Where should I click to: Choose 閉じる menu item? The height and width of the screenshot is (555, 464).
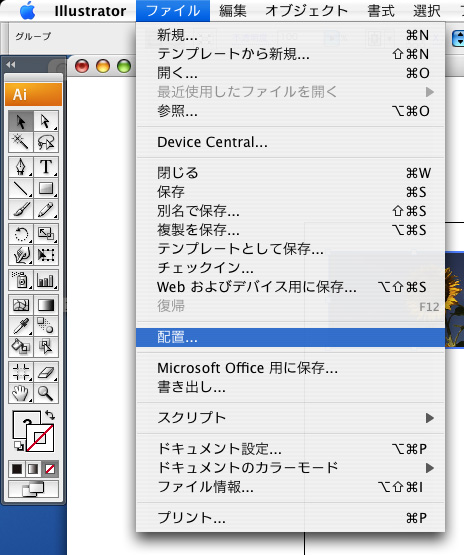(291, 173)
